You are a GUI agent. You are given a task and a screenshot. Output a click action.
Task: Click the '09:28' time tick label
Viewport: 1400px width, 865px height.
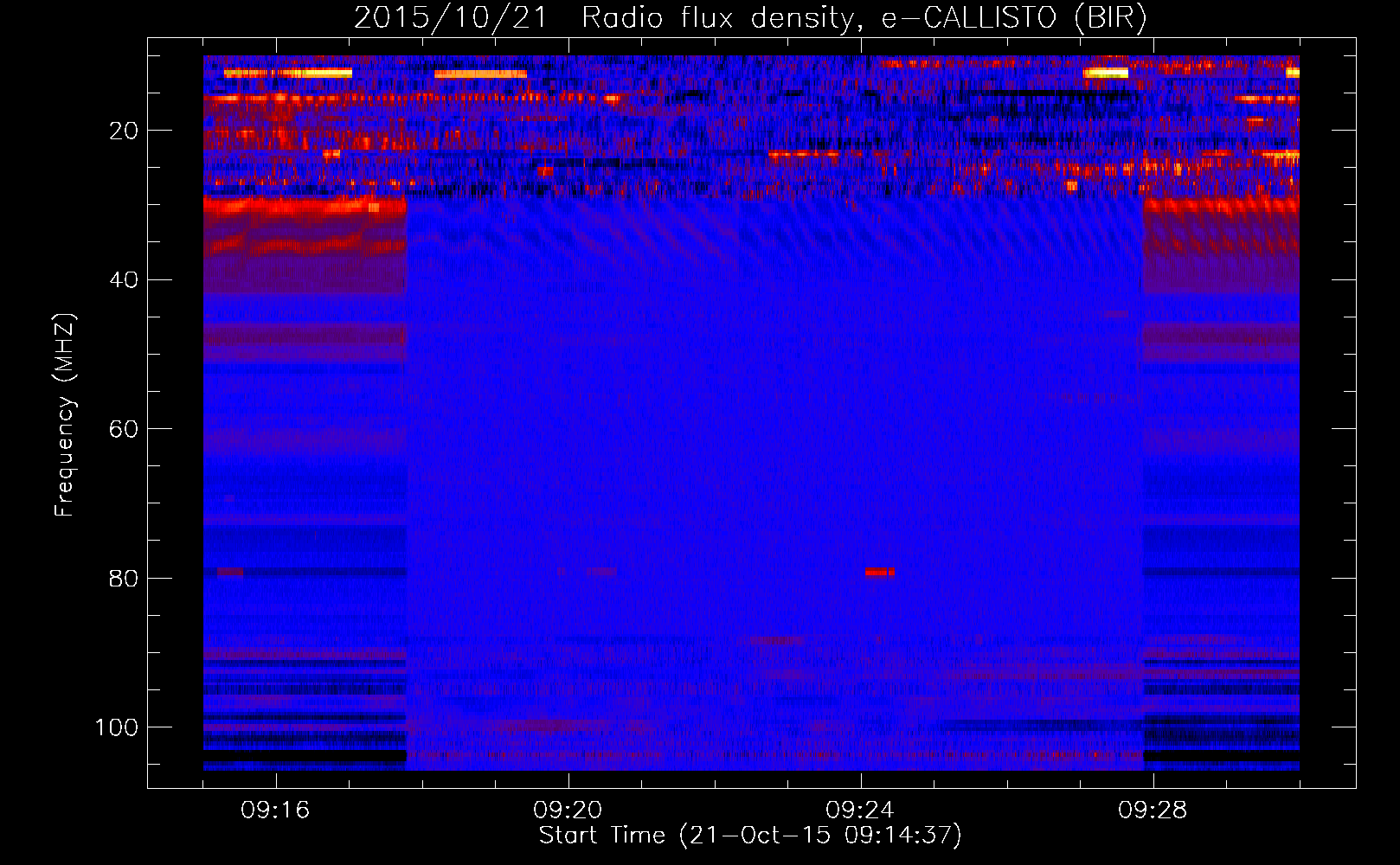click(1153, 811)
